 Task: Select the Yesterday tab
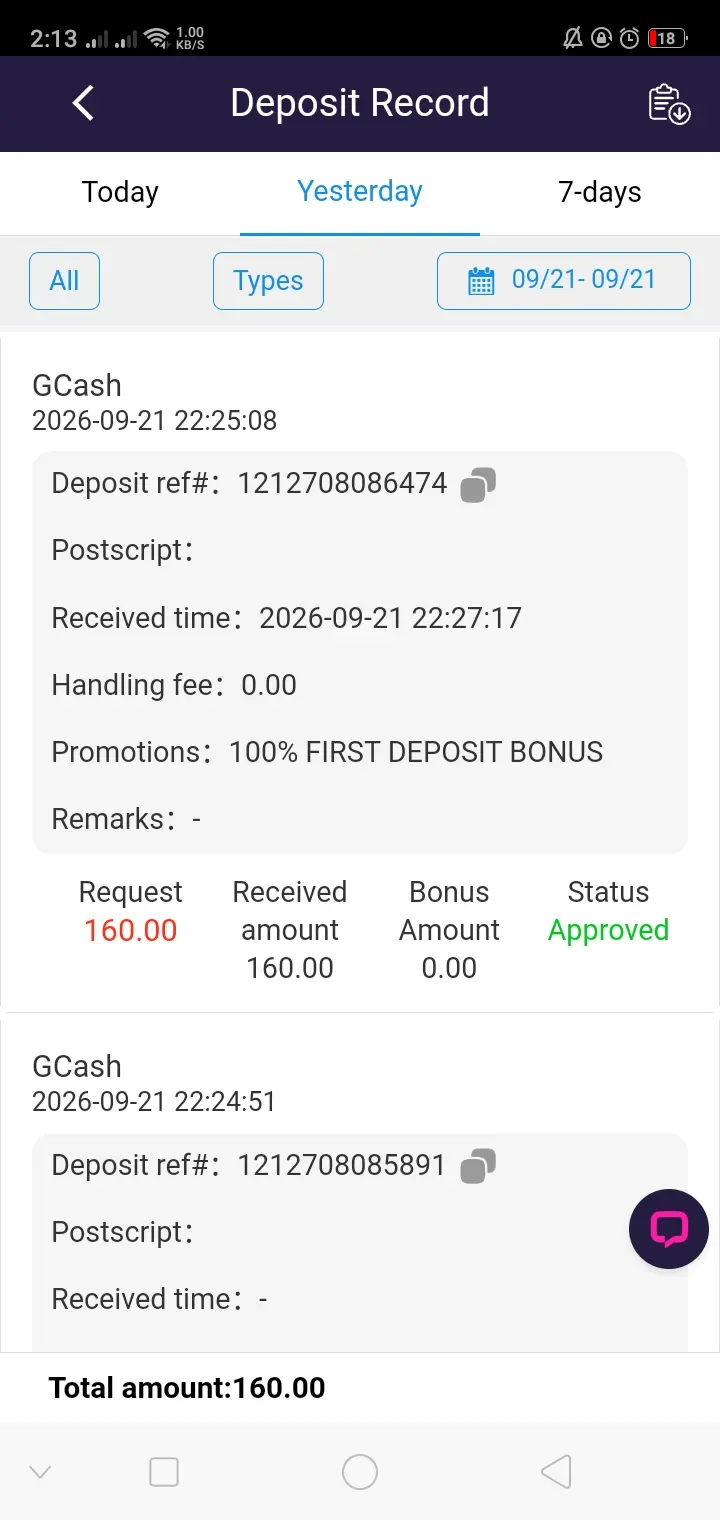[x=360, y=192]
